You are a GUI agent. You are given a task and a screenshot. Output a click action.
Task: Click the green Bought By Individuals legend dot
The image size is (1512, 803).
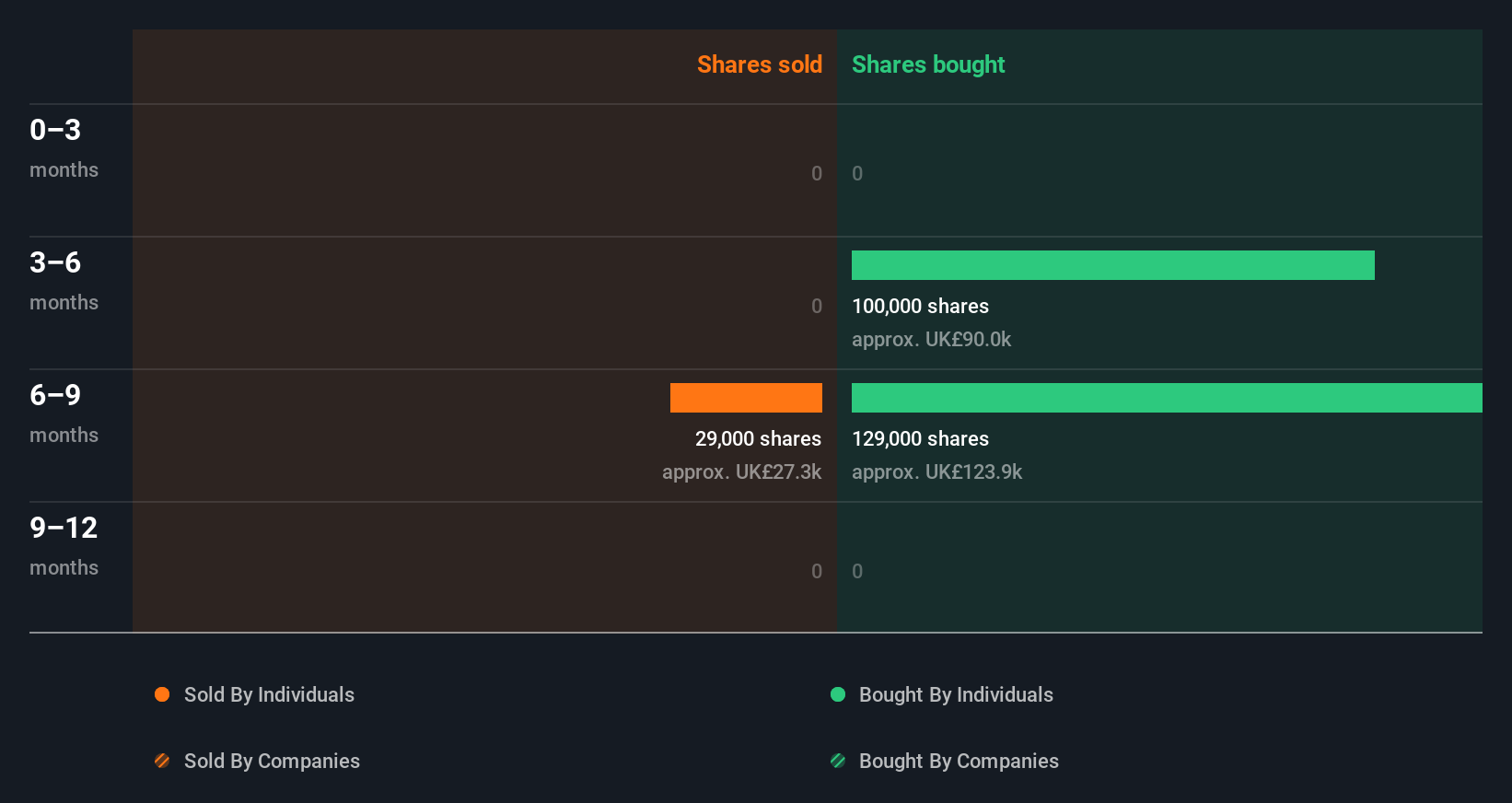(x=838, y=694)
